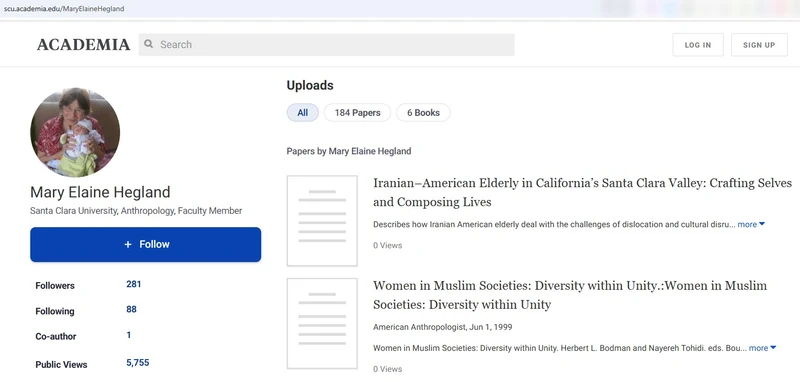Click 'Papers by Mary Elaine Hegland' text

click(x=349, y=151)
